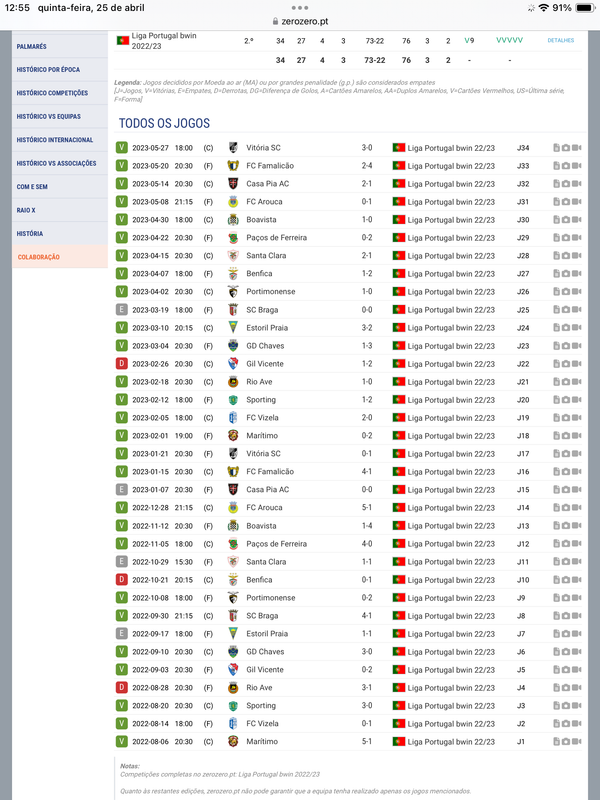
Task: Open Santa Clara team link in J28 row
Action: tap(266, 256)
